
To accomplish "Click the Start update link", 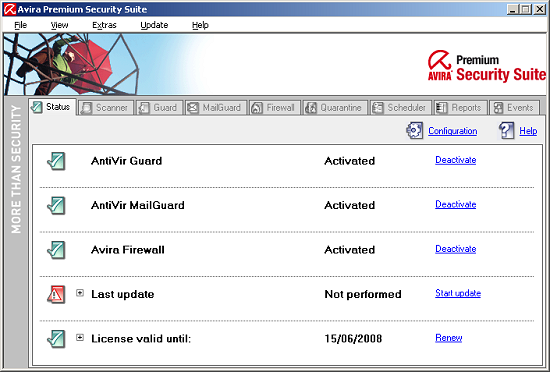I will click(458, 293).
